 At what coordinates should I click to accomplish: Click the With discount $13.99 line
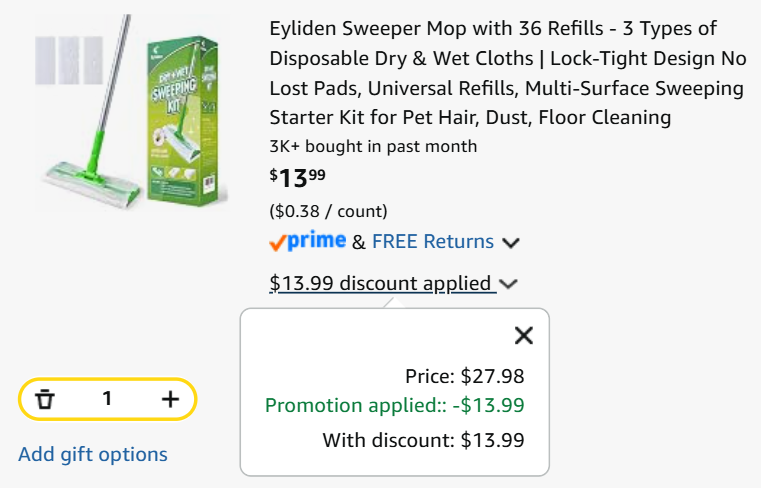click(x=423, y=440)
